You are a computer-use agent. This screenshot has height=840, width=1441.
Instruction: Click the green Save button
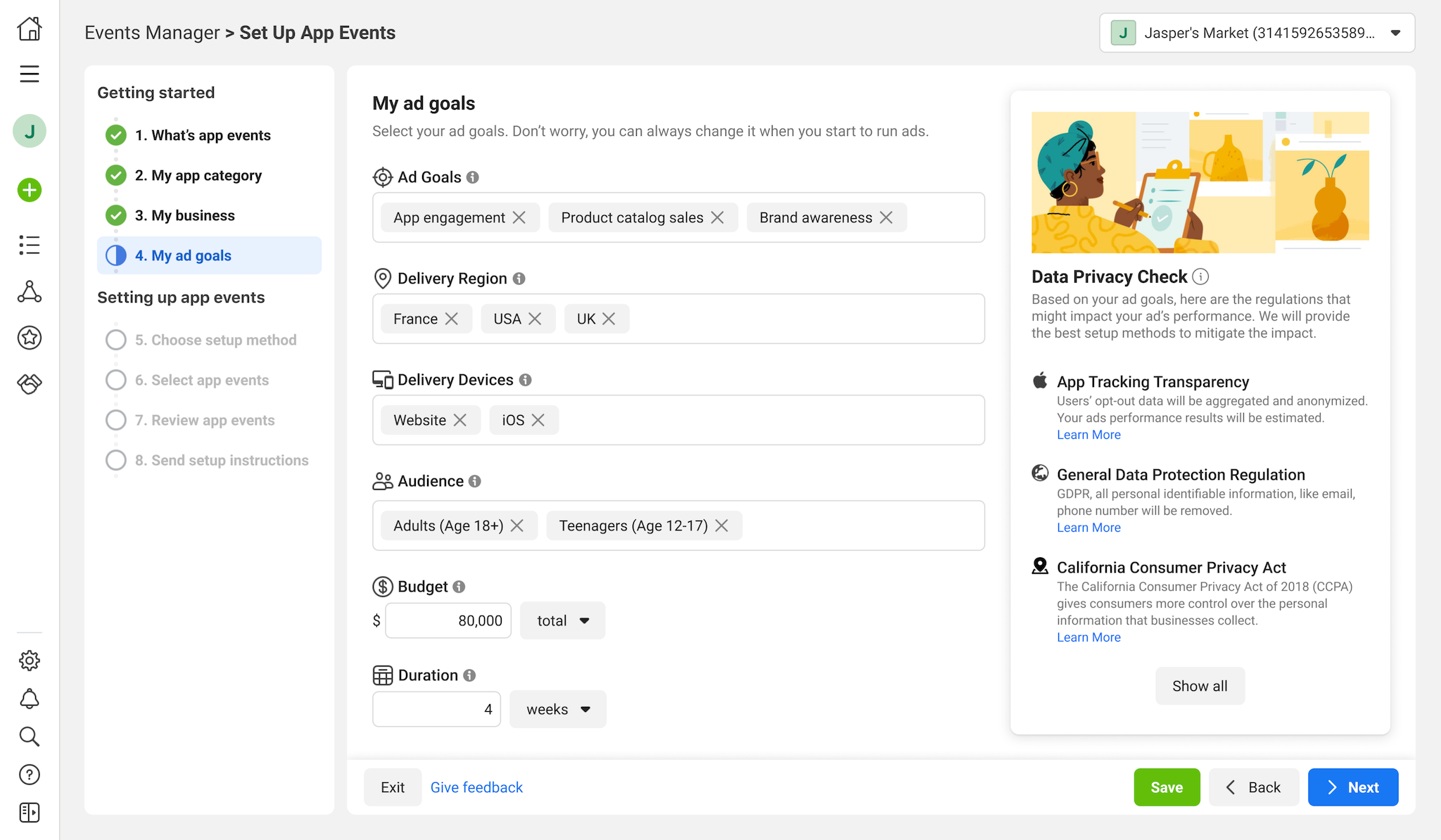(1167, 787)
